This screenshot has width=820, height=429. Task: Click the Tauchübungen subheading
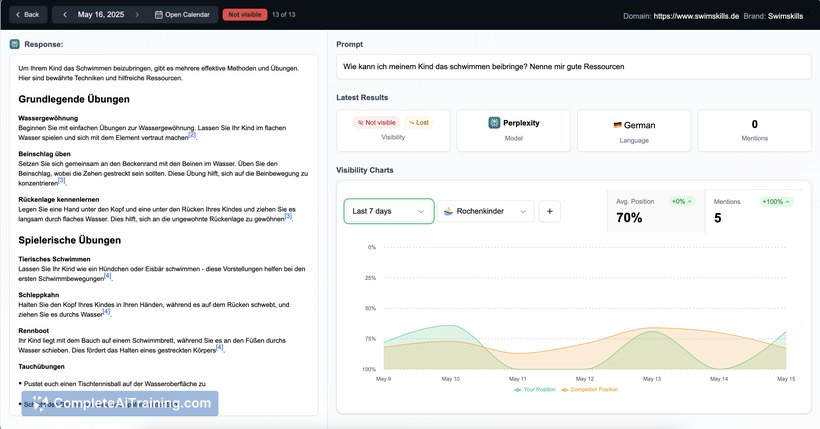click(x=41, y=367)
